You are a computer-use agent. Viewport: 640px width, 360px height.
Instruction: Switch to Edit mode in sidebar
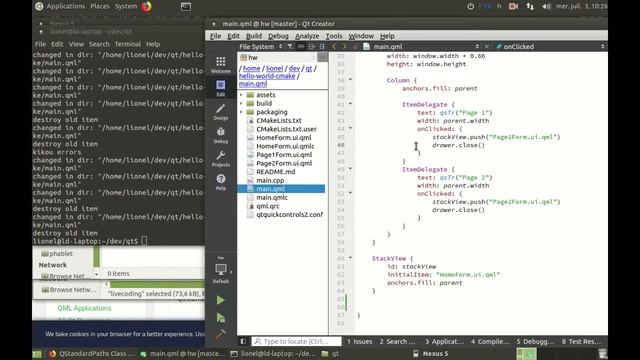coord(221,88)
